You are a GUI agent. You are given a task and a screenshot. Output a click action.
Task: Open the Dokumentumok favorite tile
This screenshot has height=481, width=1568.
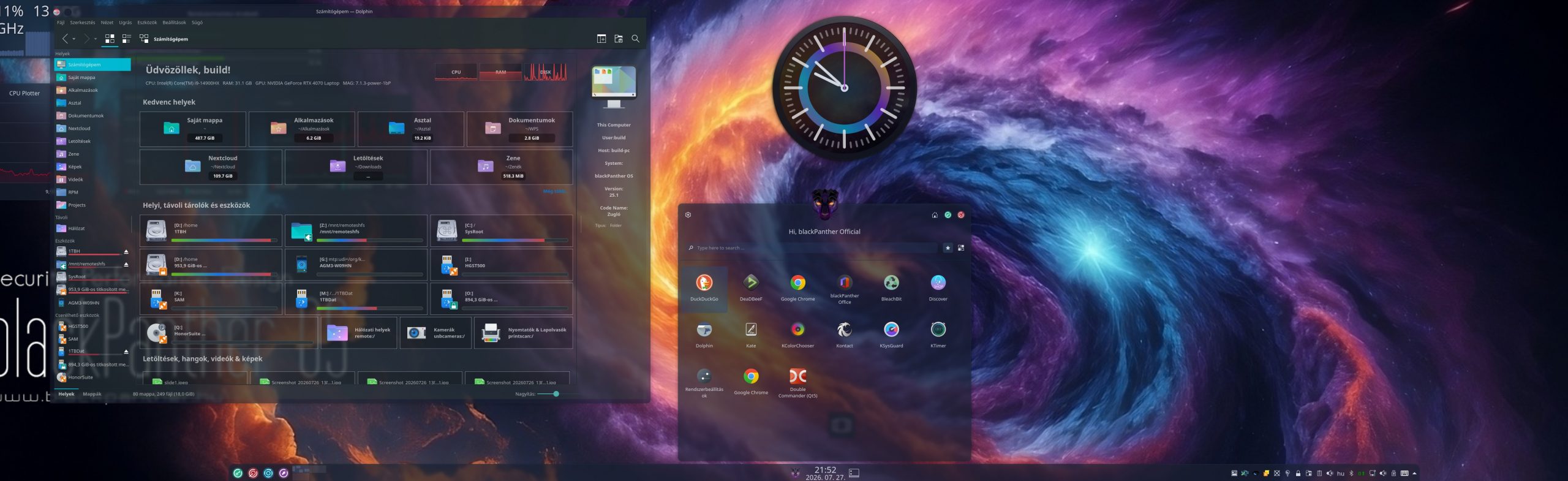pos(519,129)
